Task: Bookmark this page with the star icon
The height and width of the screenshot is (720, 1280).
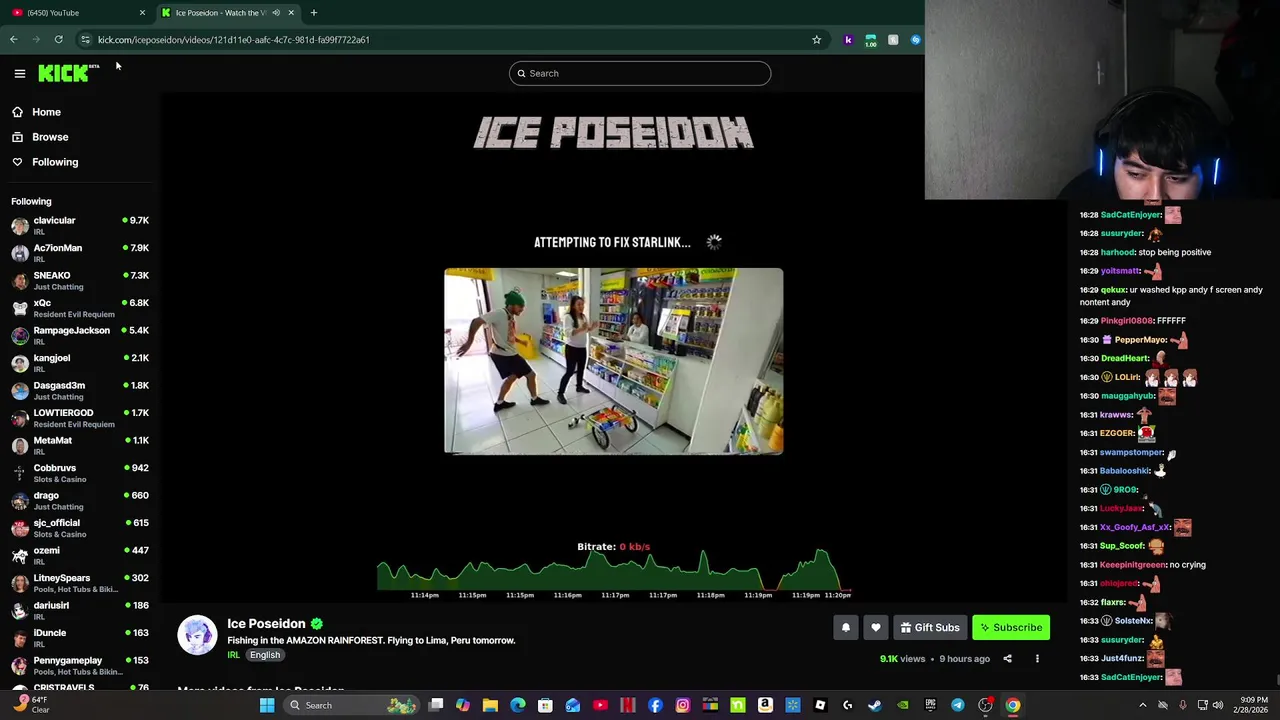Action: click(816, 40)
